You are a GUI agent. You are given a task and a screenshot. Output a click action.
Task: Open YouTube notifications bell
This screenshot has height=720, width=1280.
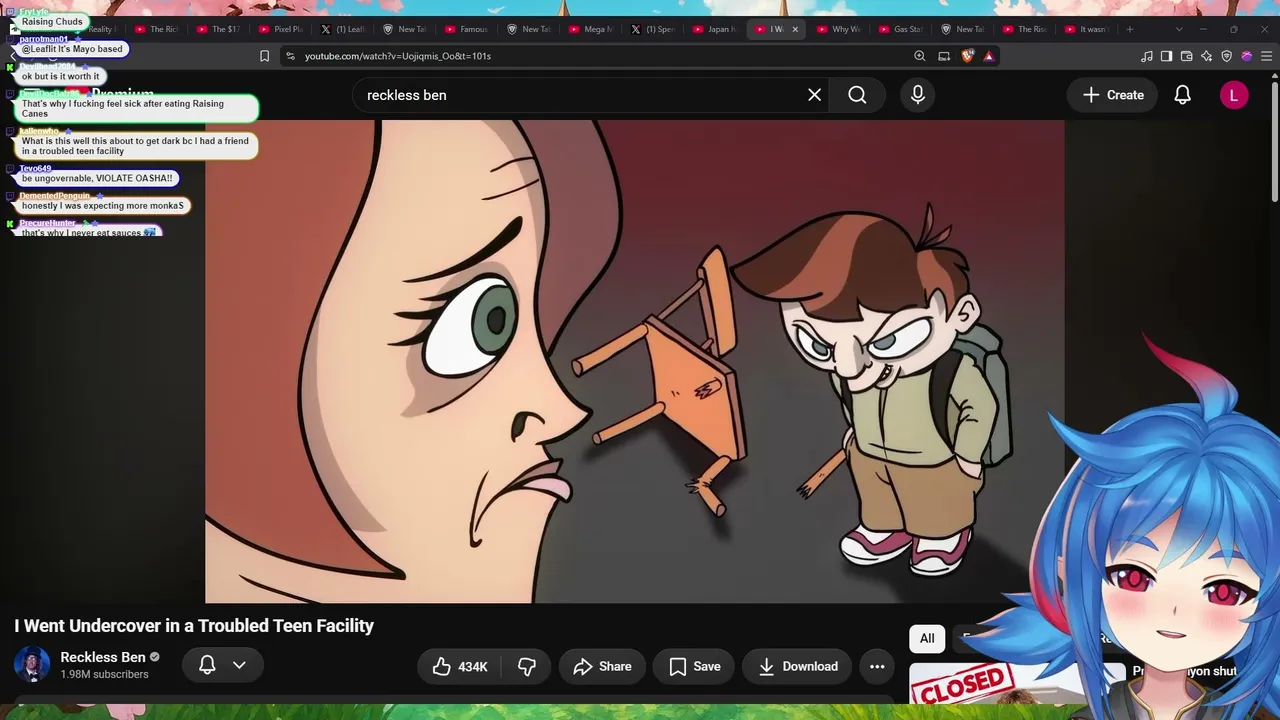point(1182,95)
